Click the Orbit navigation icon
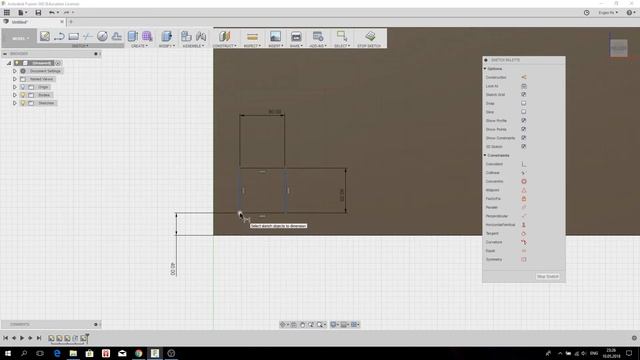 tap(283, 324)
